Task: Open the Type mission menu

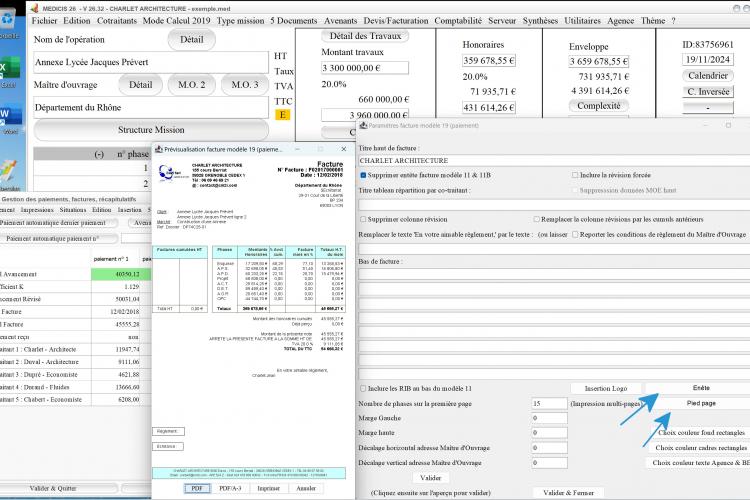Action: click(240, 21)
